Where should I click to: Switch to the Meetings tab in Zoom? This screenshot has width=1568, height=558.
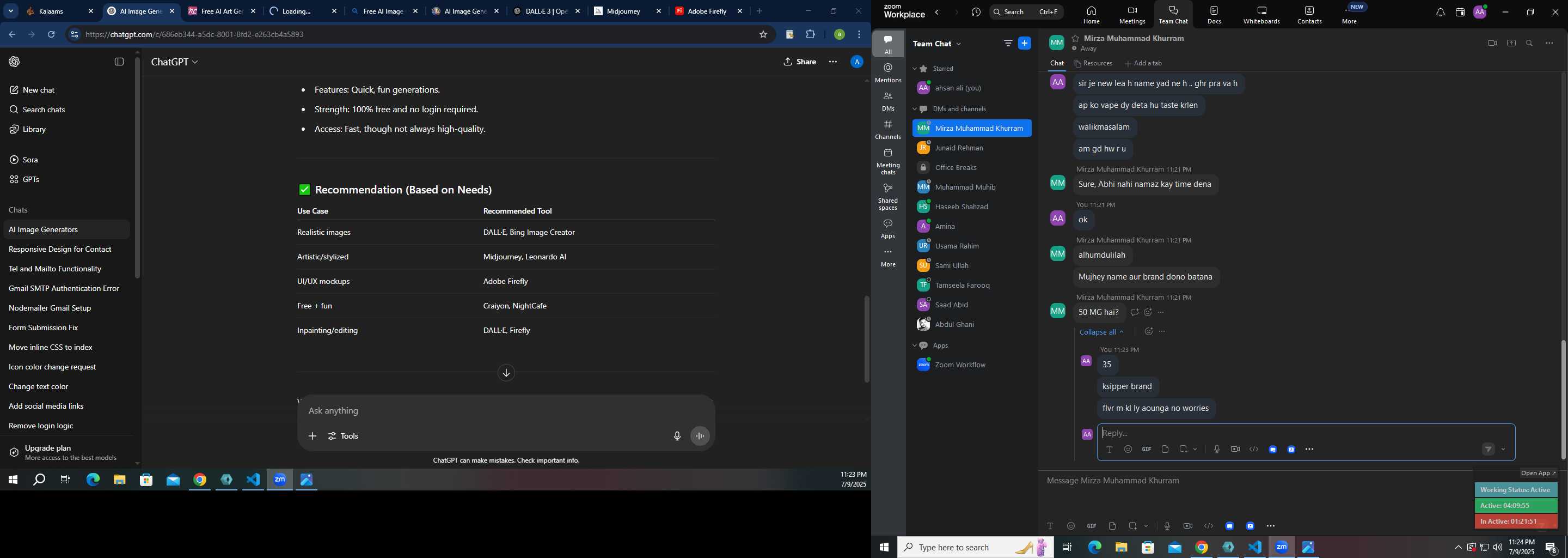pos(1132,15)
